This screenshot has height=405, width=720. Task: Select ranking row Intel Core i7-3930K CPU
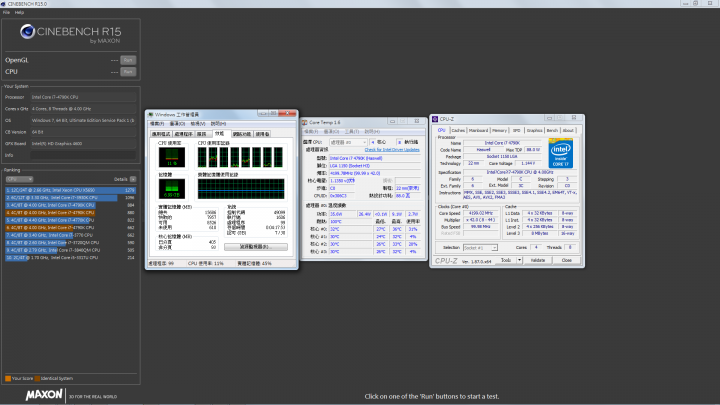pos(71,198)
